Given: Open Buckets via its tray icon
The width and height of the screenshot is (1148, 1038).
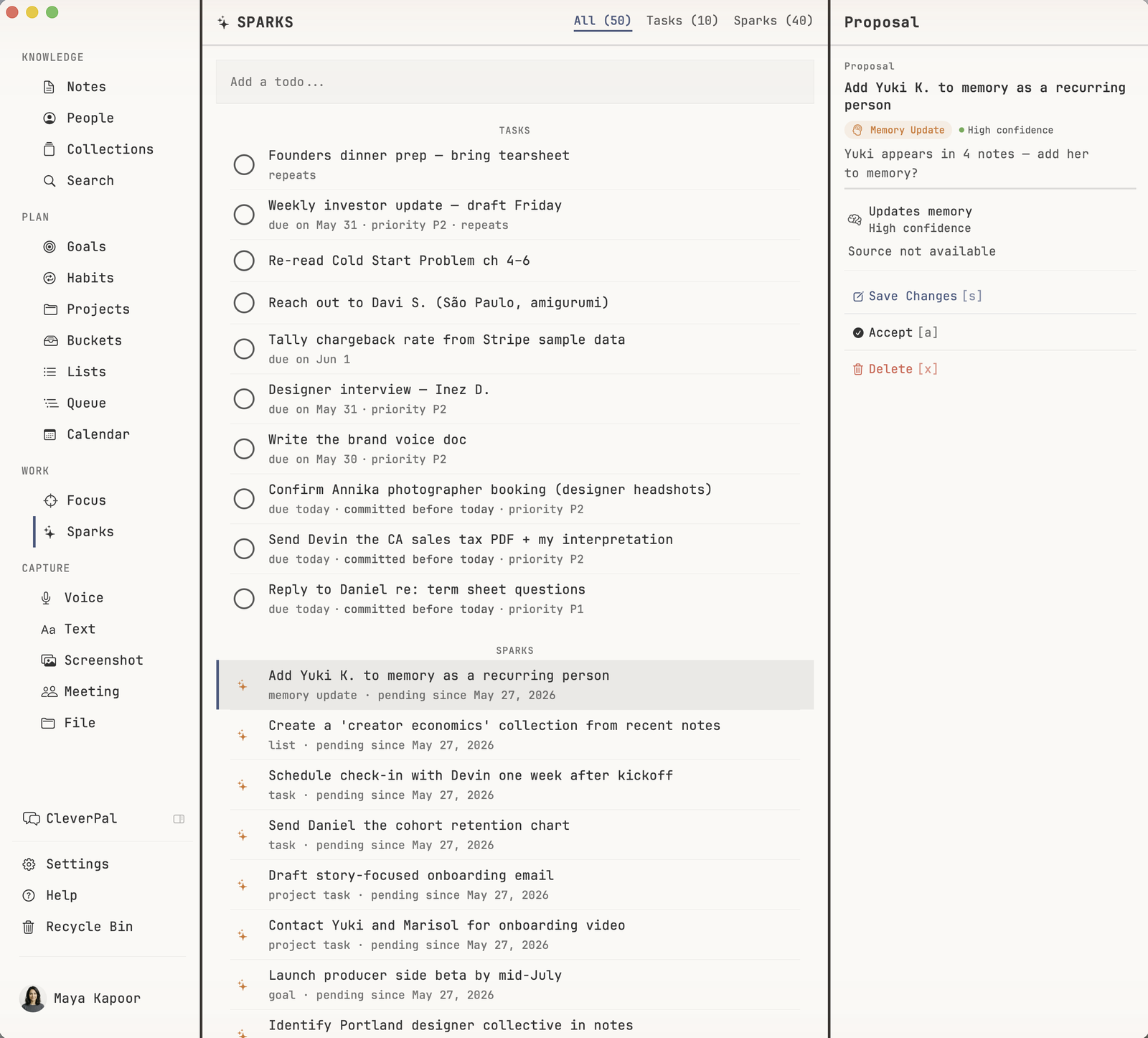Looking at the screenshot, I should tap(50, 341).
